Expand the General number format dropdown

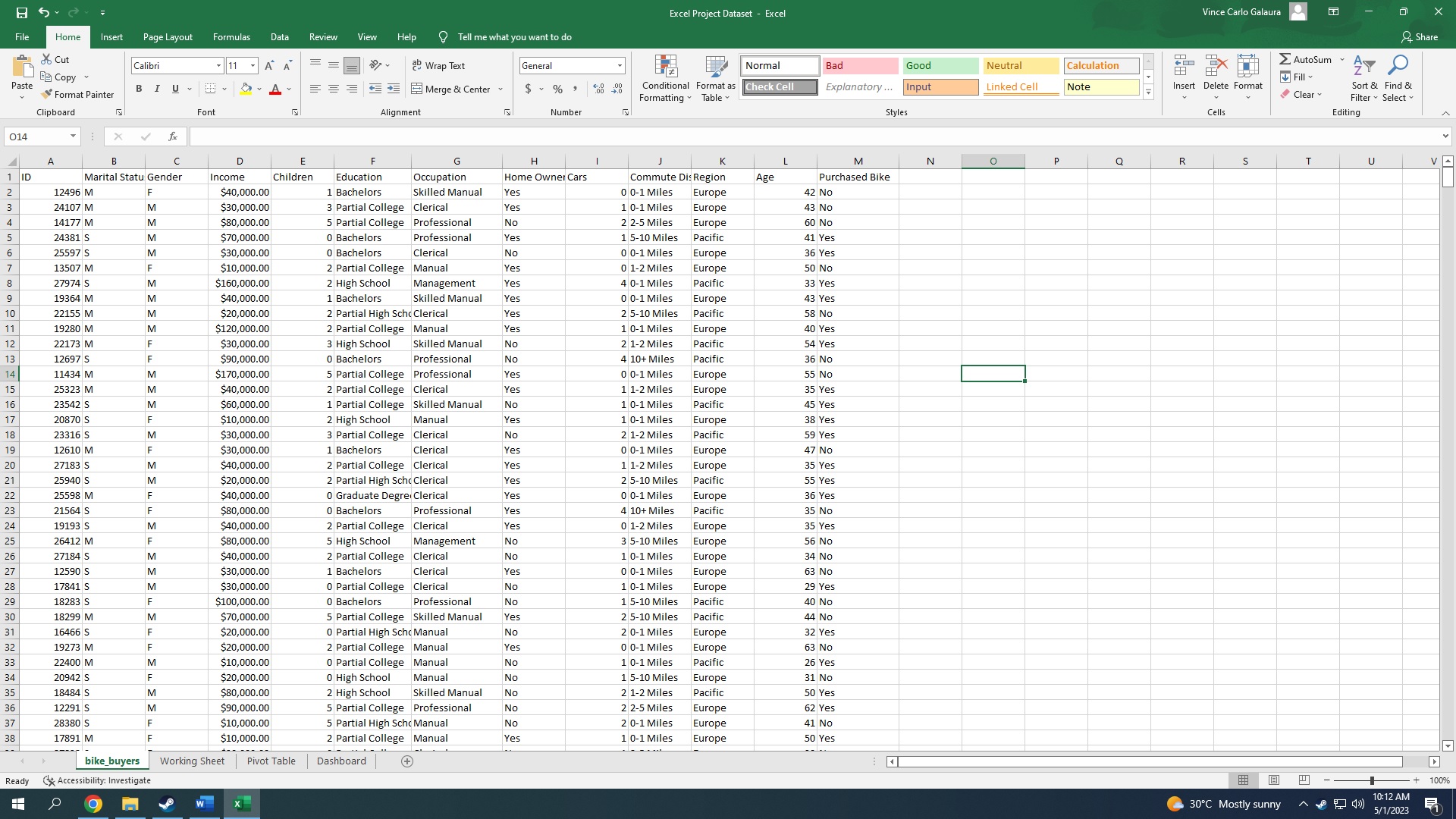(620, 66)
